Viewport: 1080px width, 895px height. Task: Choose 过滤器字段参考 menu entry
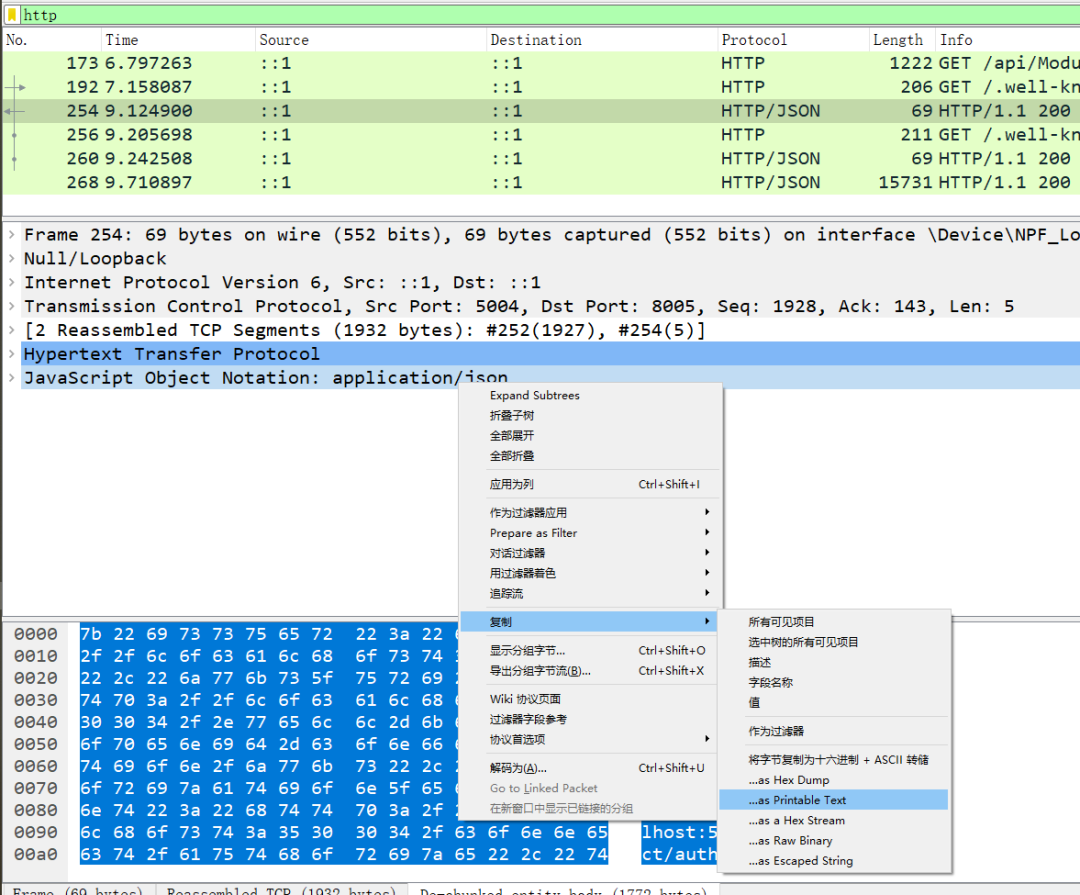tap(590, 719)
